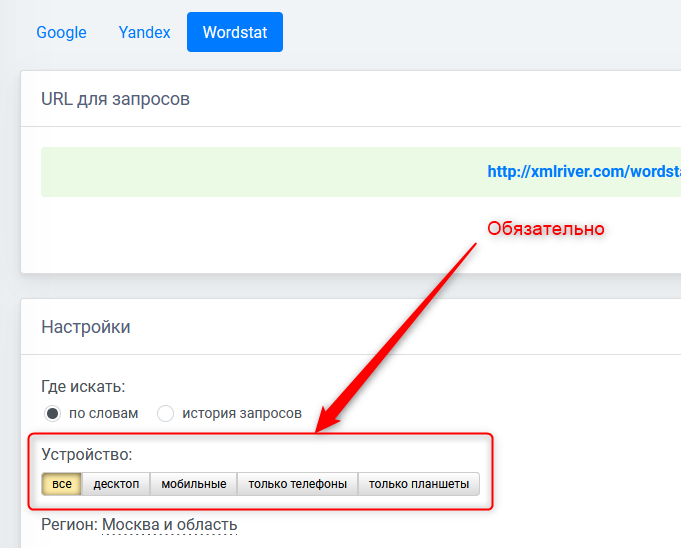The width and height of the screenshot is (681, 548).
Task: Switch to the Yandex tab
Action: [x=144, y=32]
